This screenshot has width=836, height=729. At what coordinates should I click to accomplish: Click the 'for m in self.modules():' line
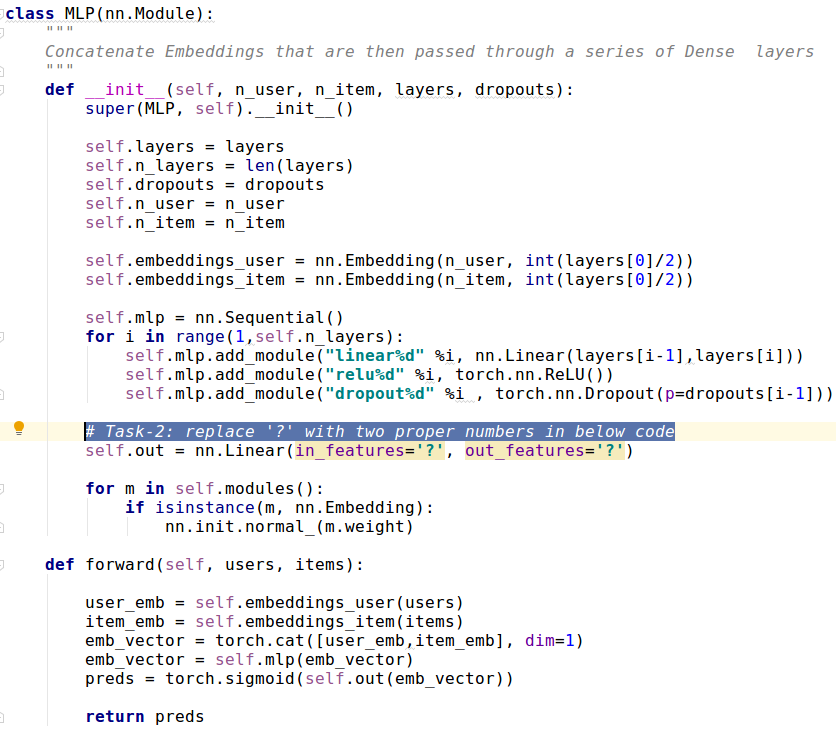point(204,489)
